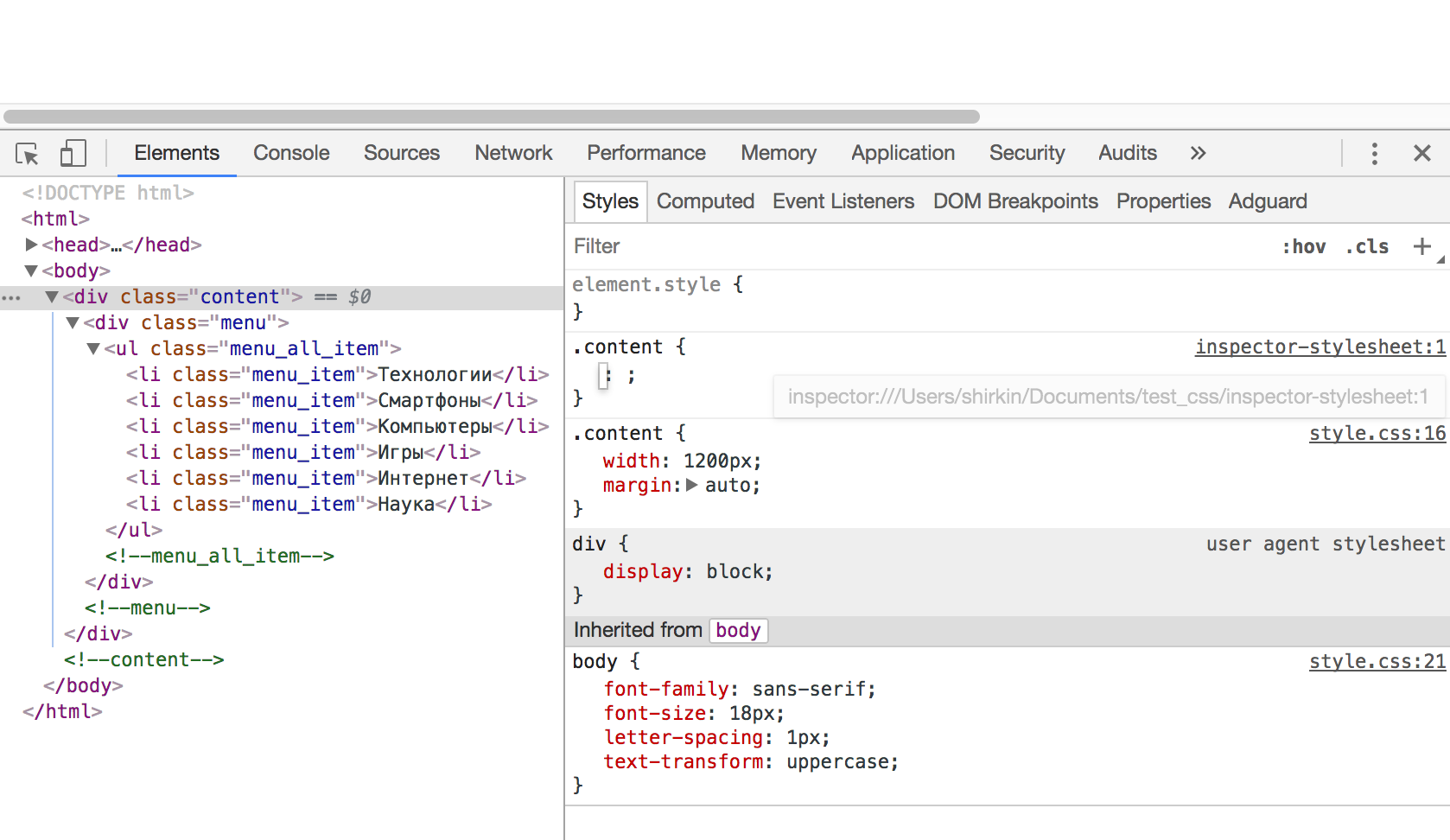Viewport: 1450px width, 840px height.
Task: Select the content comment node
Action: (143, 659)
